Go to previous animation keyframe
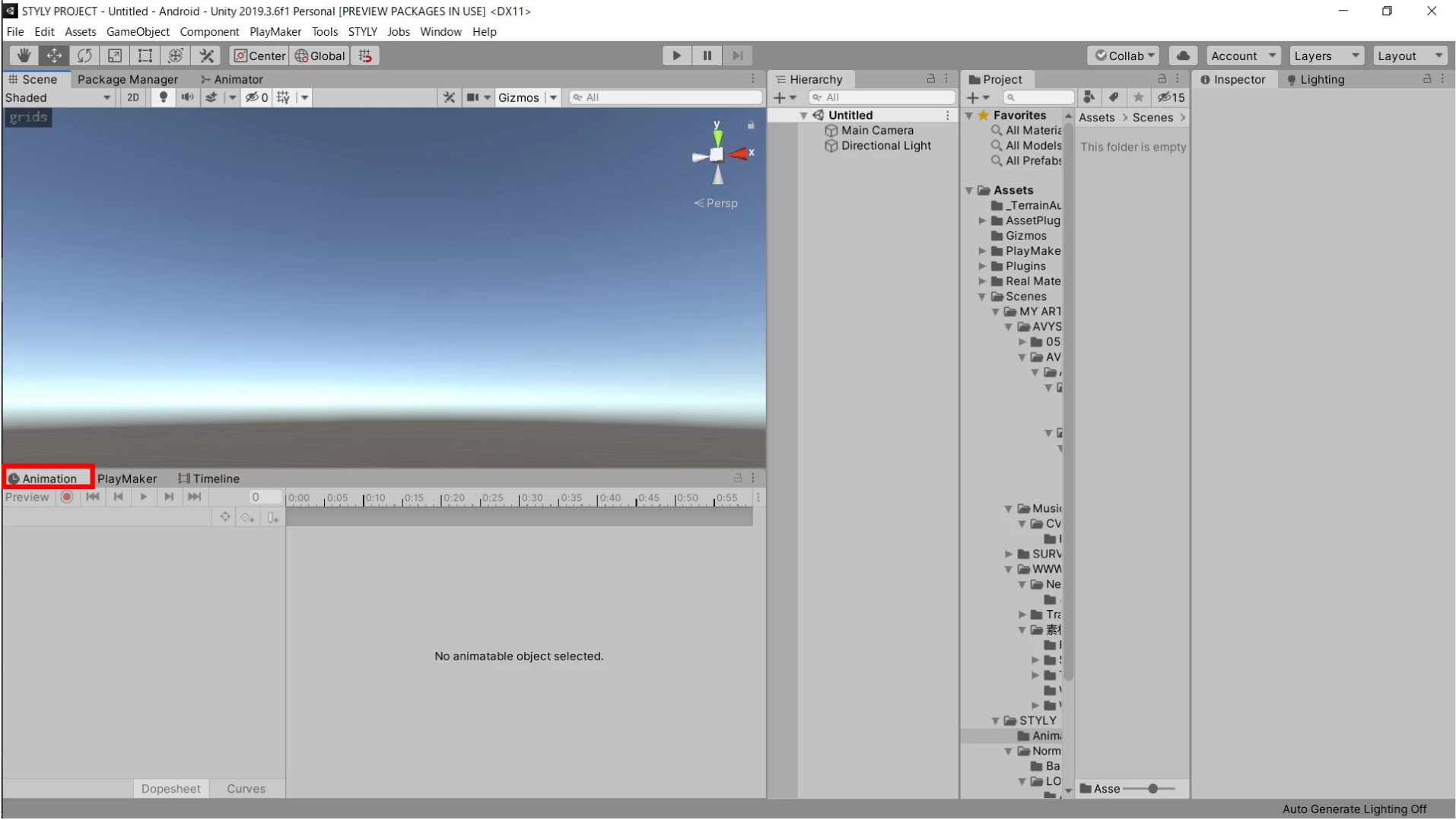This screenshot has height=820, width=1456. [118, 497]
